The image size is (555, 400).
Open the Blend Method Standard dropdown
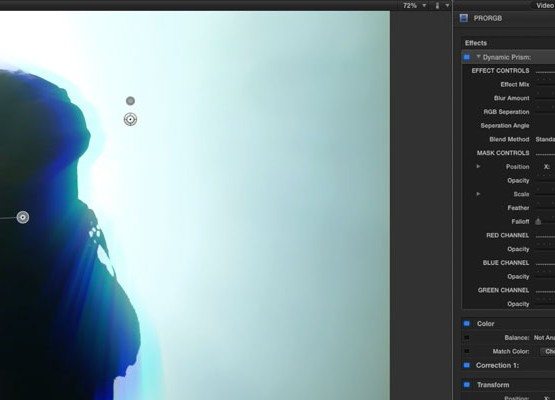pos(545,139)
